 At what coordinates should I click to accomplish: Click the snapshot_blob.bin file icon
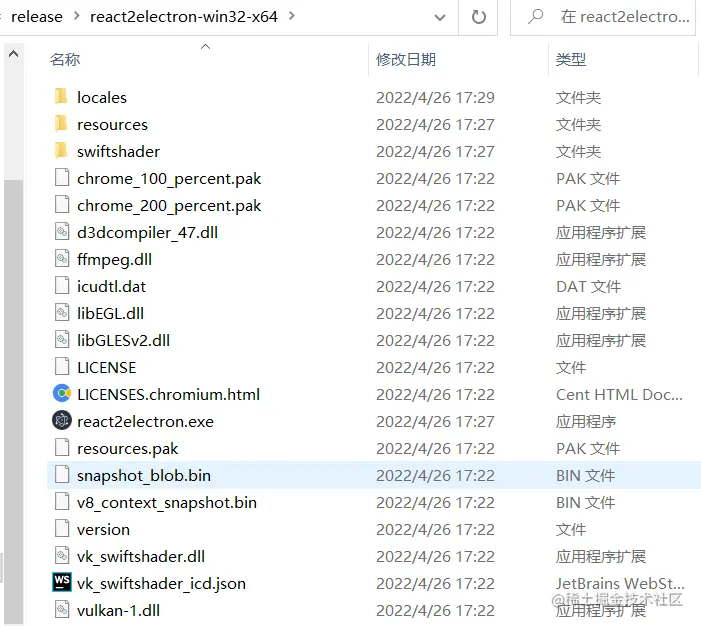(x=62, y=474)
